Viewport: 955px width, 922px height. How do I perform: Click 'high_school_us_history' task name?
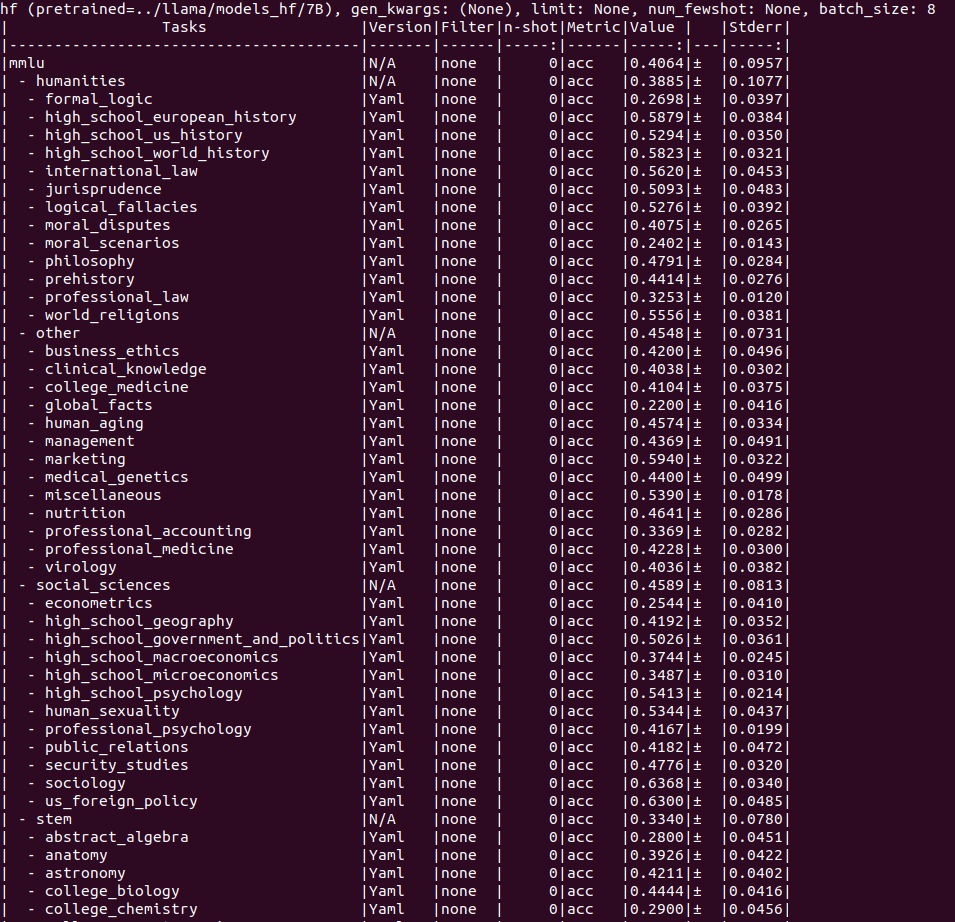tap(144, 135)
